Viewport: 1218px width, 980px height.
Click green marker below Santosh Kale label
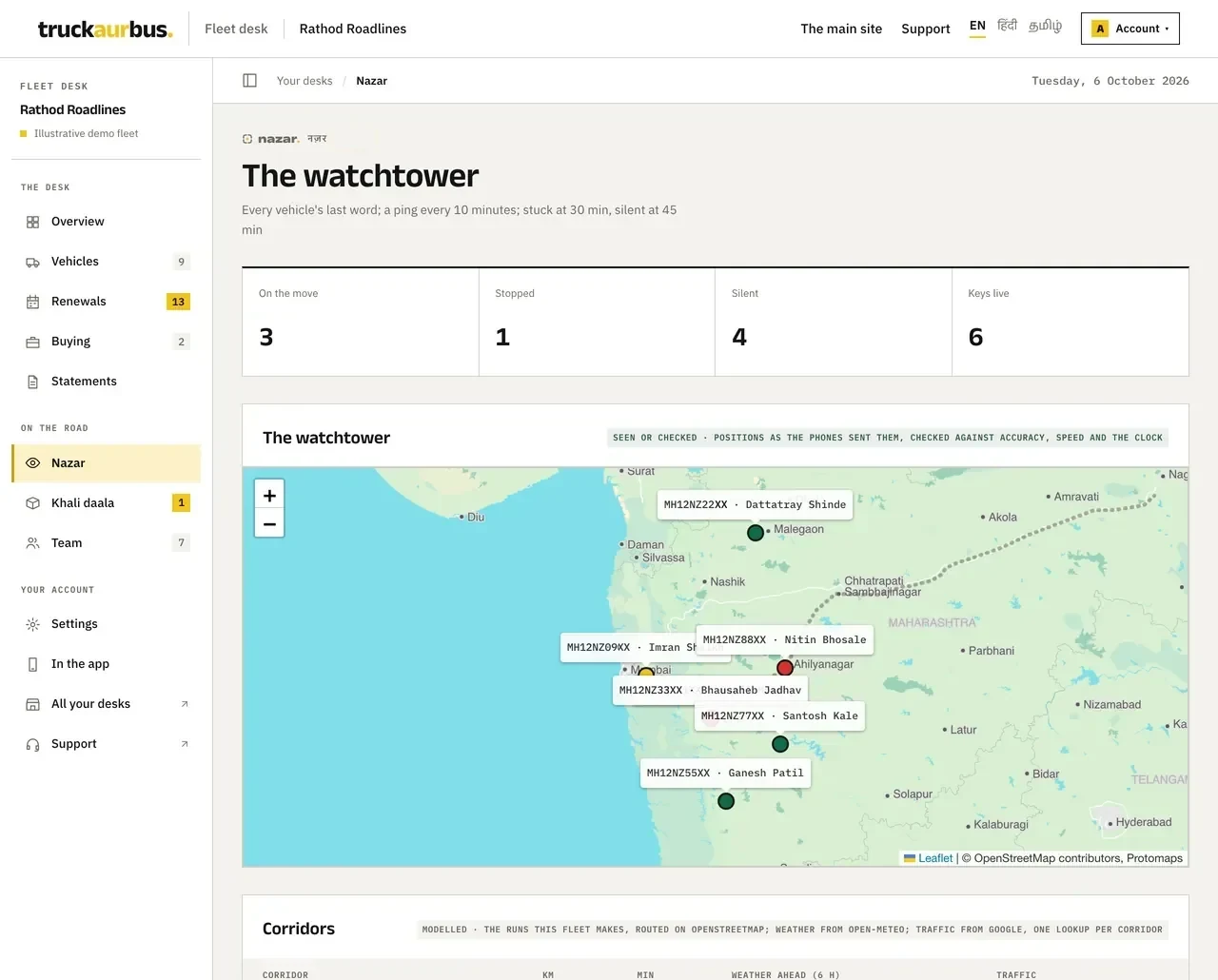(x=780, y=744)
